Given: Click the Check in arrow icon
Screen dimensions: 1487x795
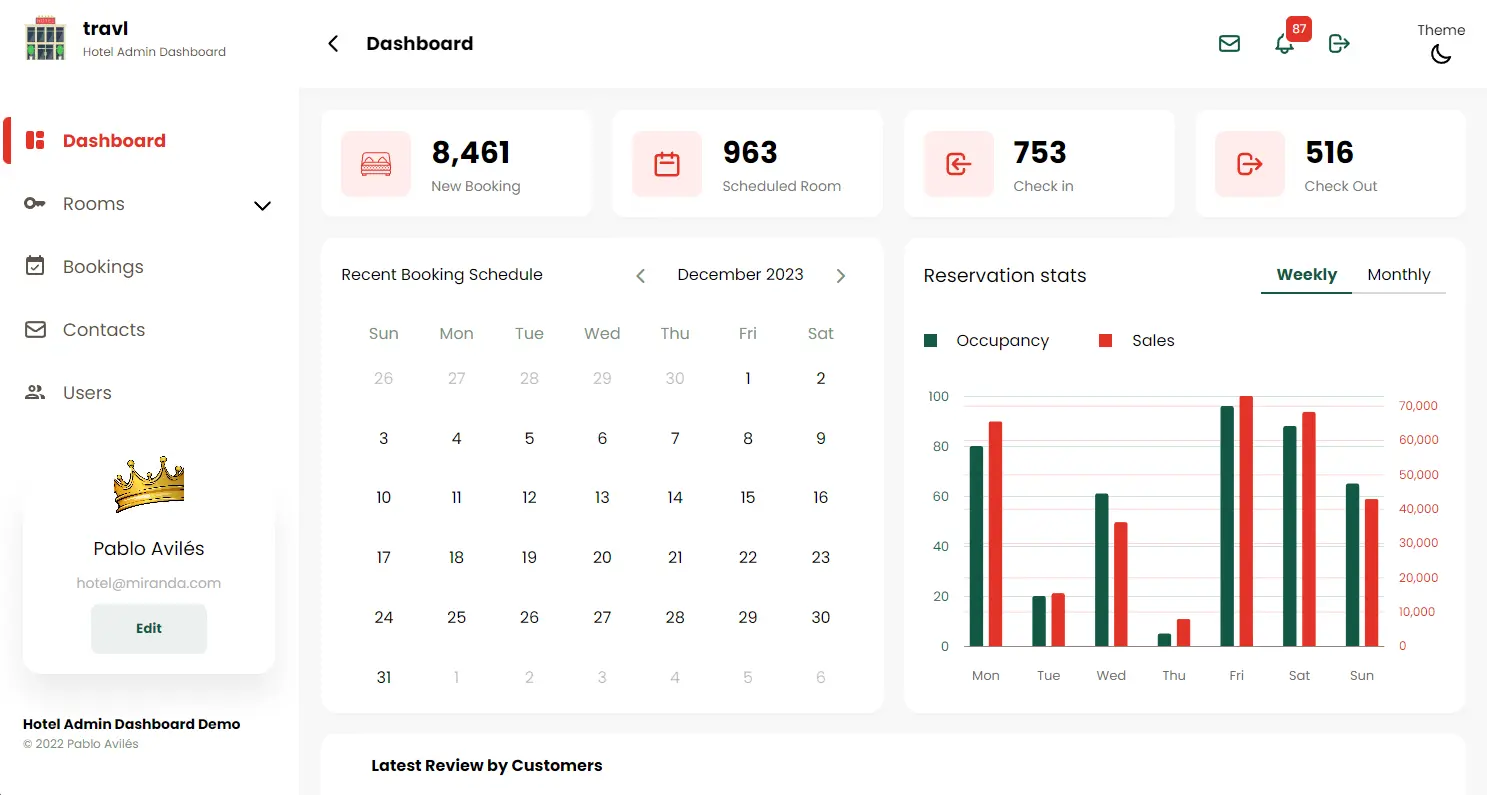Looking at the screenshot, I should pos(958,164).
